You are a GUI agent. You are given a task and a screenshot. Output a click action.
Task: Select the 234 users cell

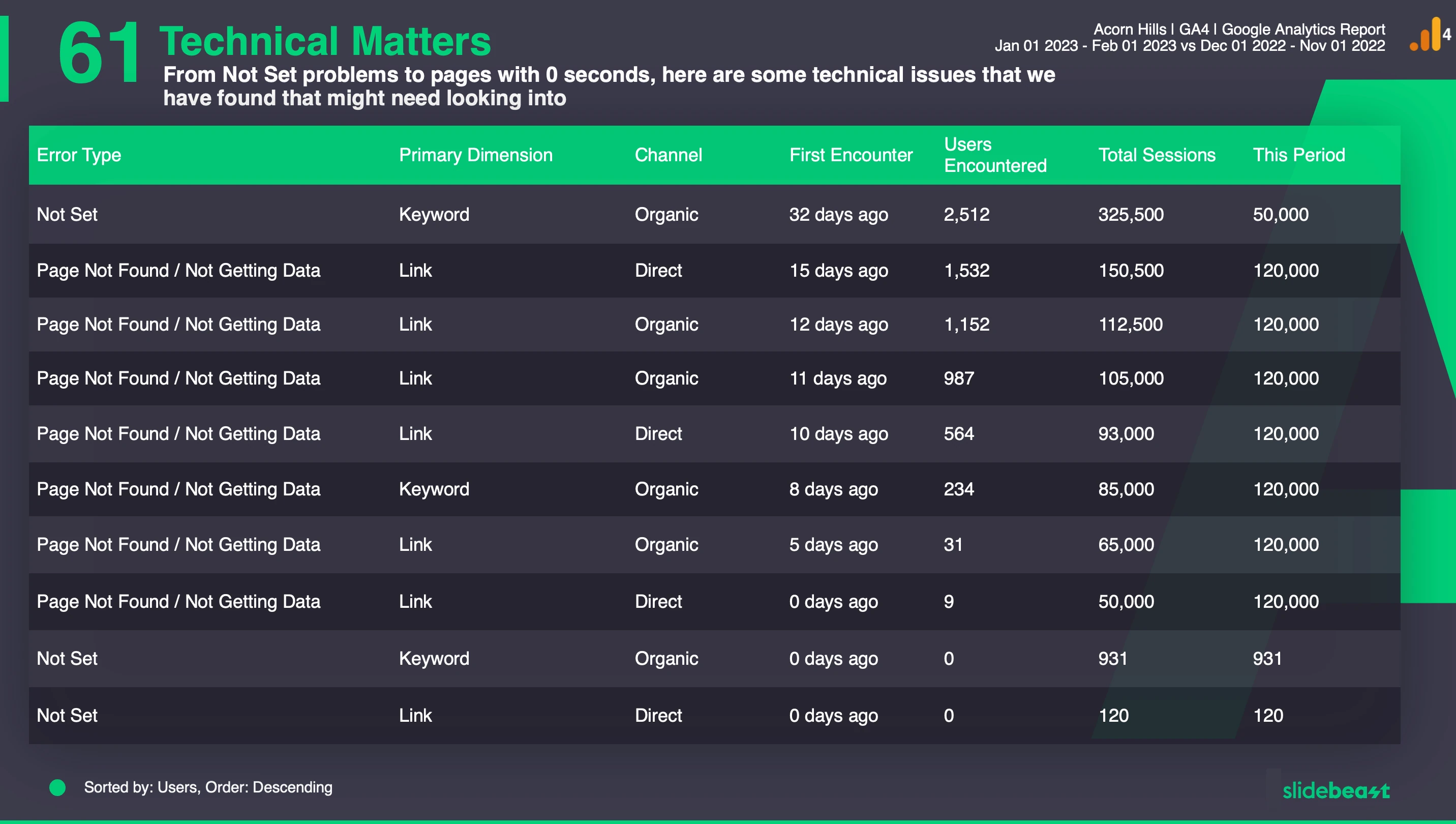pyautogui.click(x=958, y=489)
